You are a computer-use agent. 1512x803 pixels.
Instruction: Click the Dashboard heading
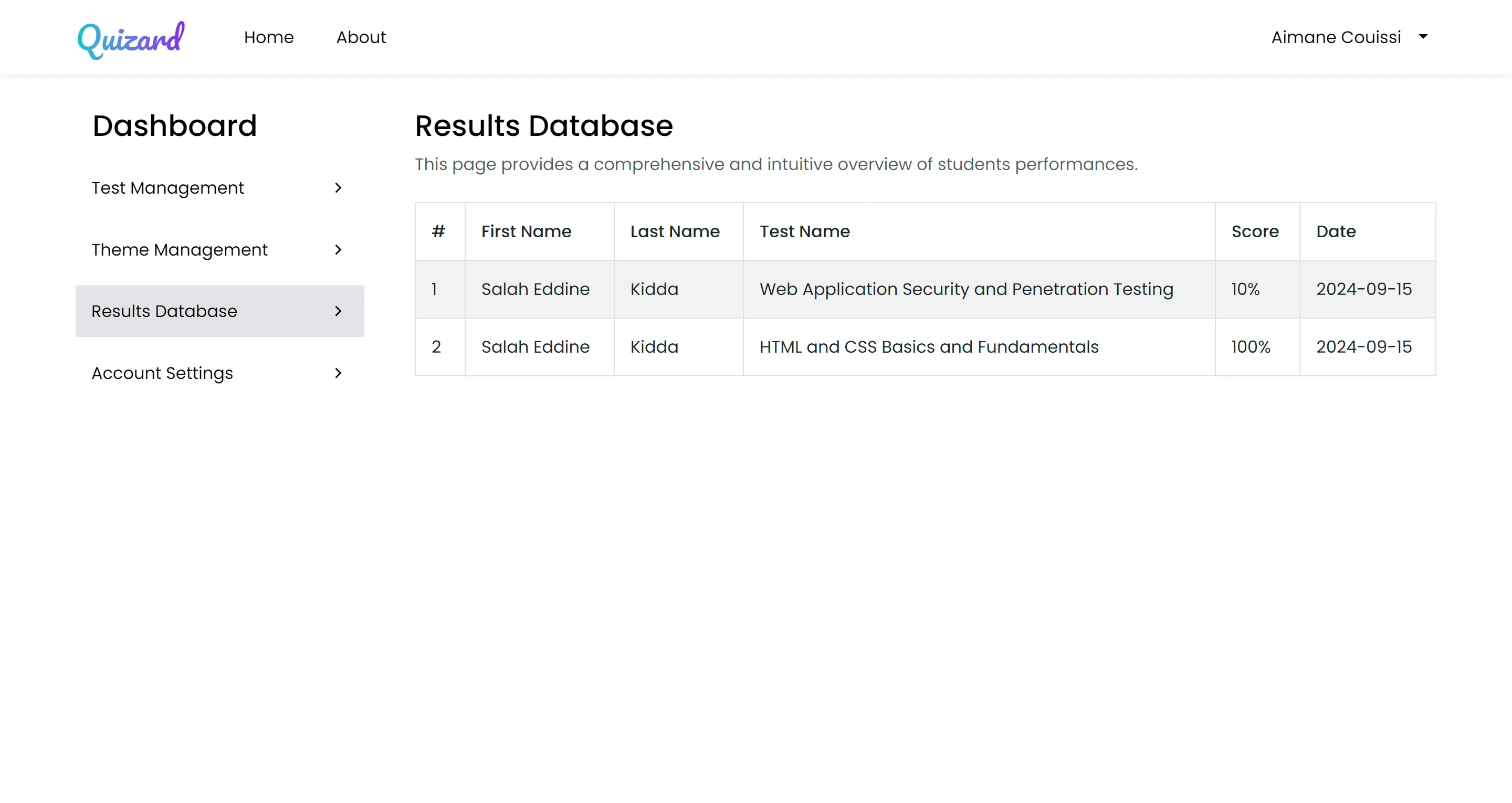(x=175, y=125)
